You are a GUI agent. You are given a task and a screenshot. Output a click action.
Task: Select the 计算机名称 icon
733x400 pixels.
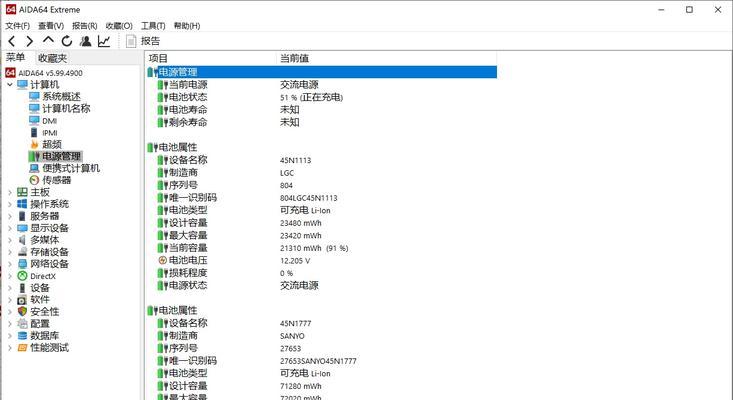pos(34,108)
